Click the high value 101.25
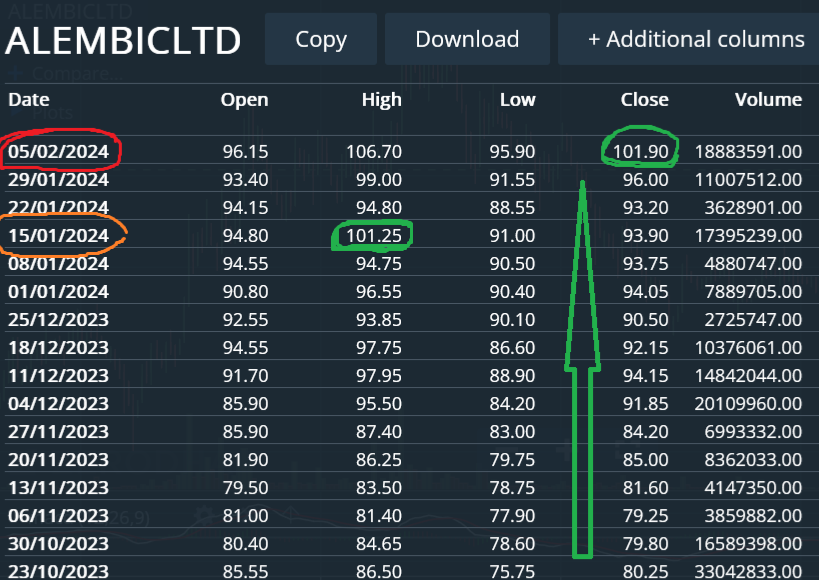The width and height of the screenshot is (819, 580). tap(373, 236)
